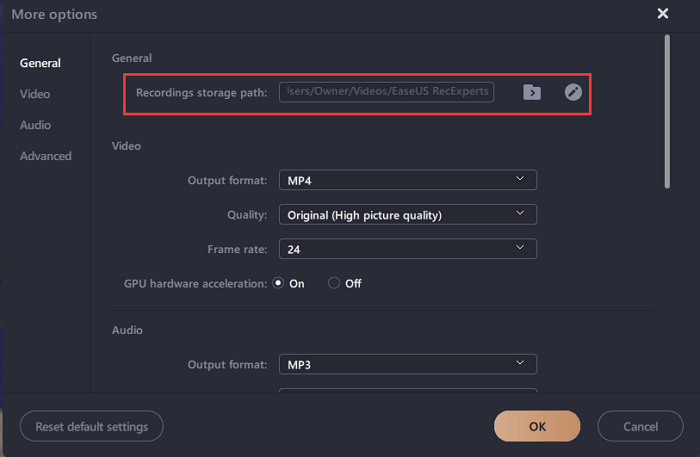
Task: Open the audio Output format MP3 dropdown
Action: click(407, 364)
